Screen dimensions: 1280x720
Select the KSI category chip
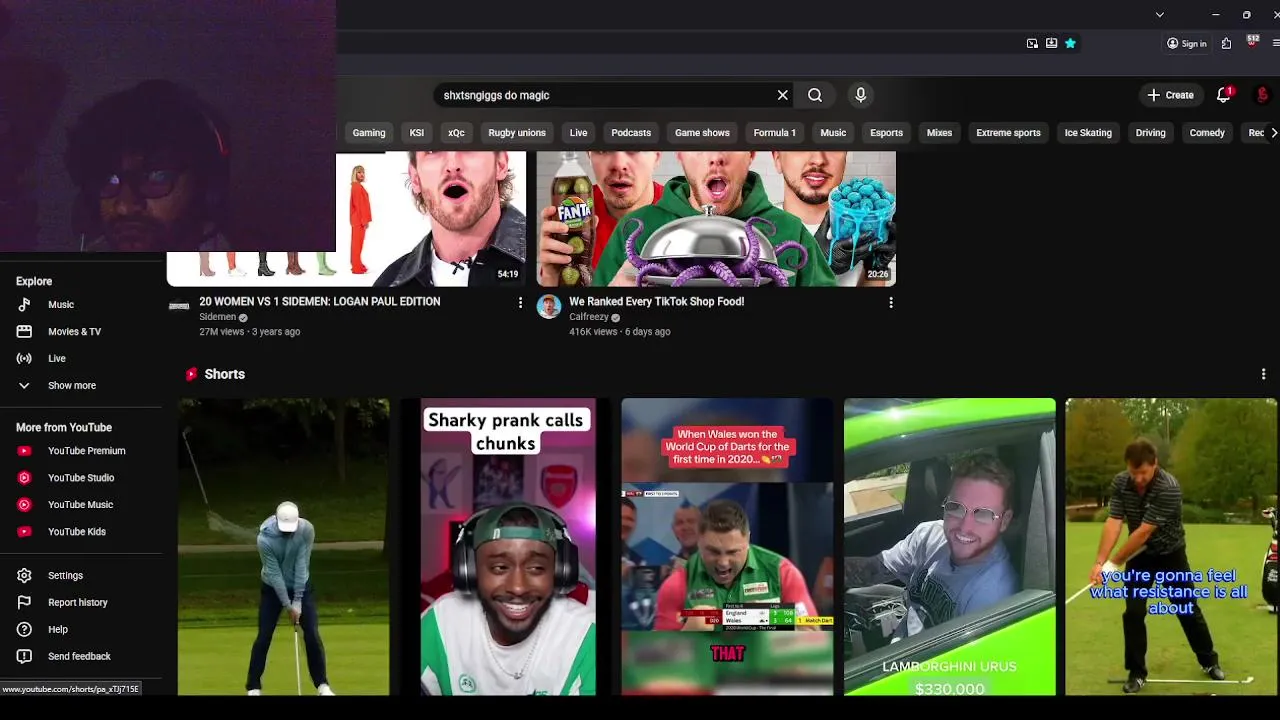[x=417, y=132]
